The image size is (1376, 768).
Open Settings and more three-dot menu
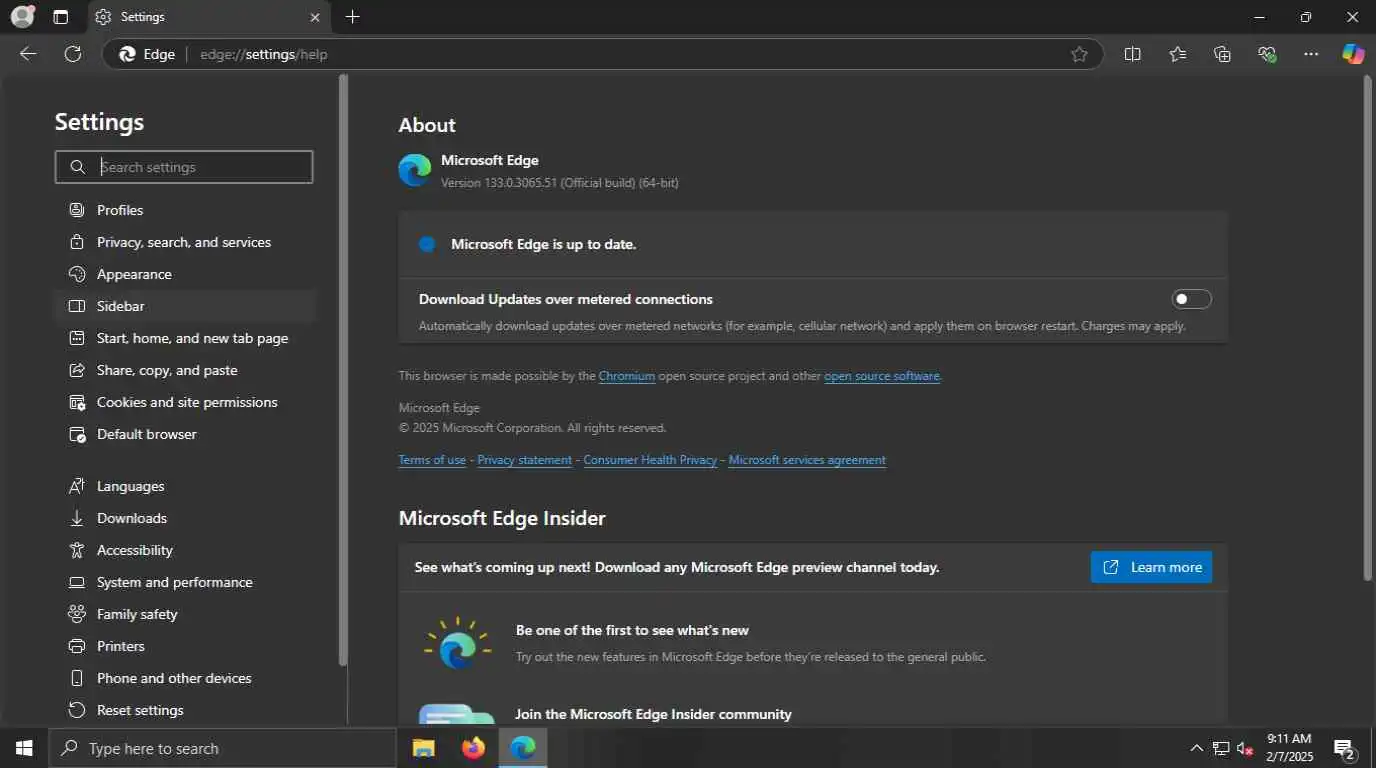pos(1311,54)
